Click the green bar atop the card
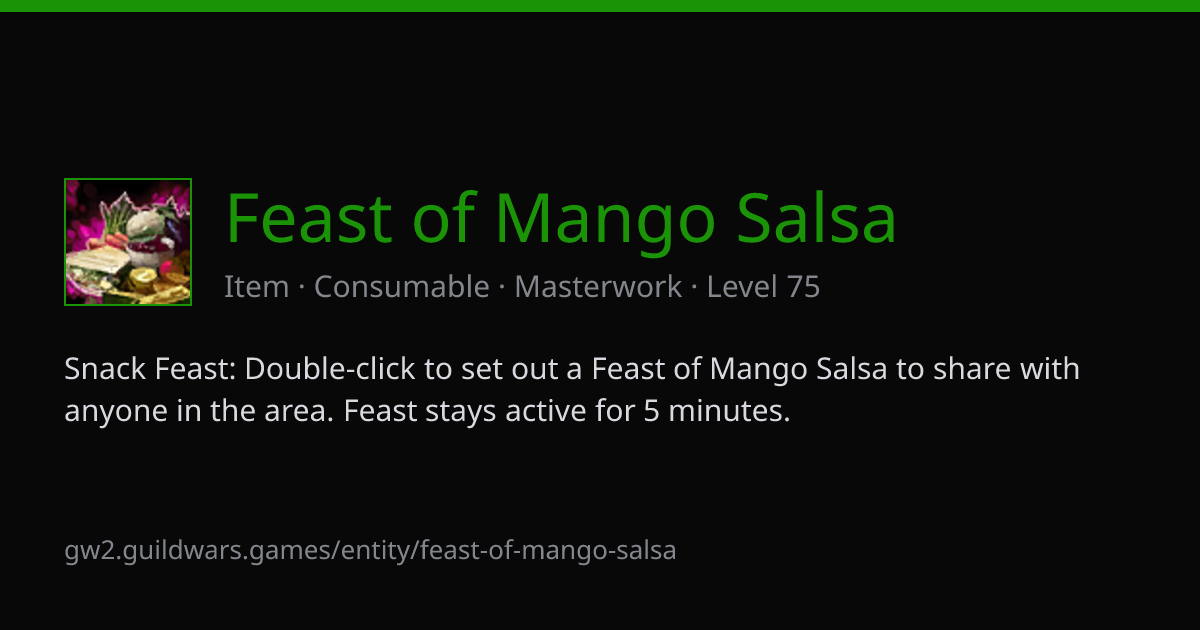Screen dimensions: 1200x630 coord(600,6)
